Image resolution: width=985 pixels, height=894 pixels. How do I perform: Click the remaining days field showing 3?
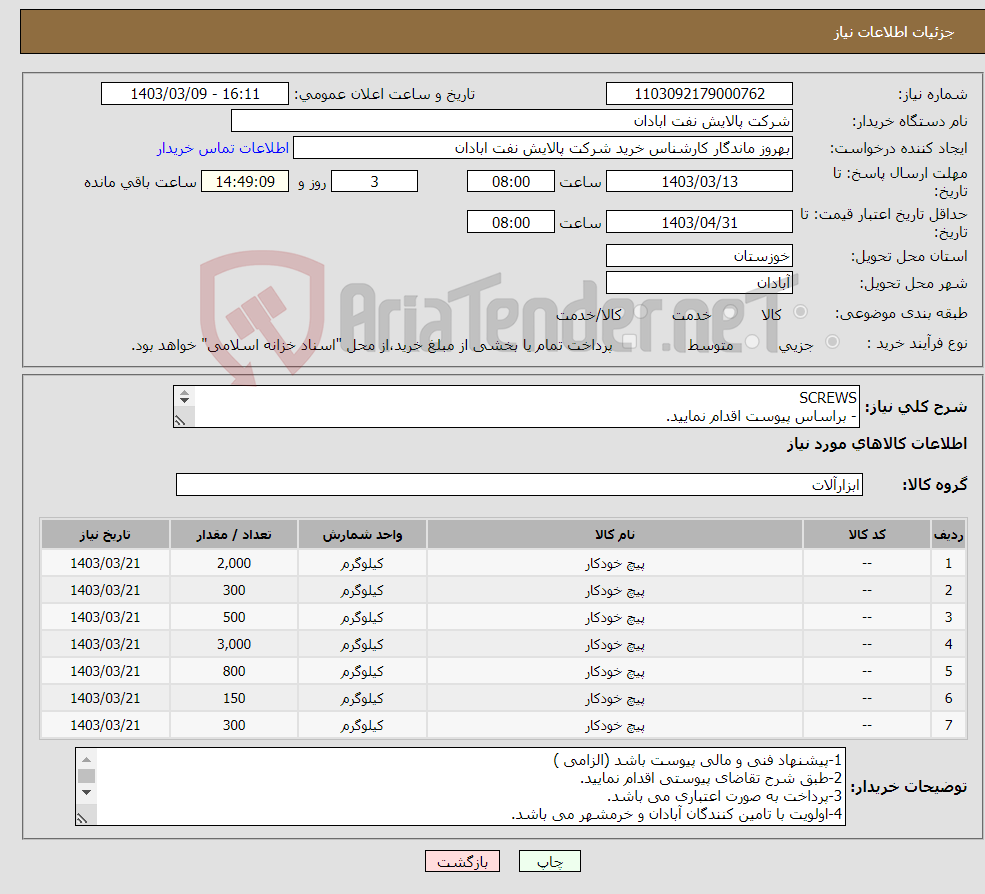[x=374, y=182]
